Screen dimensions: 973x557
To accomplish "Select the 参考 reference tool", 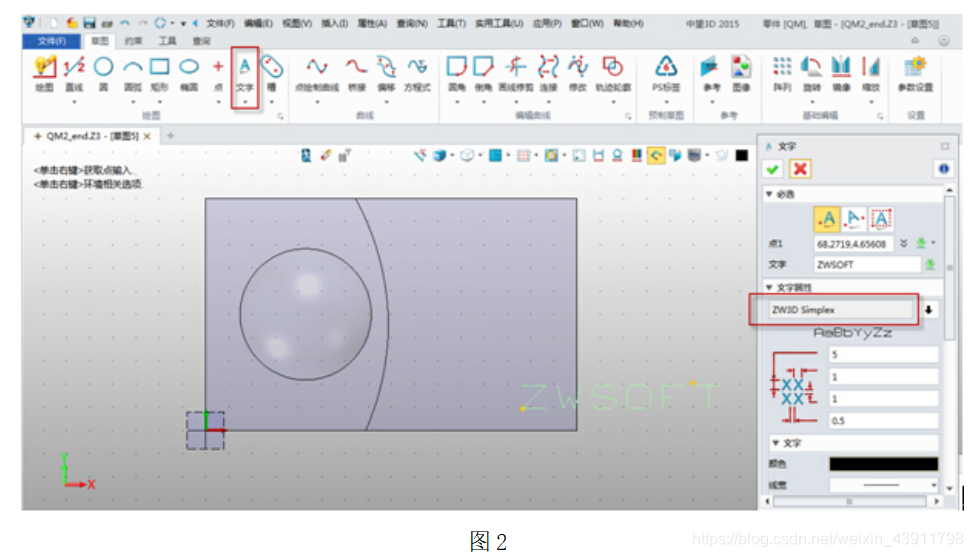I will tap(711, 73).
